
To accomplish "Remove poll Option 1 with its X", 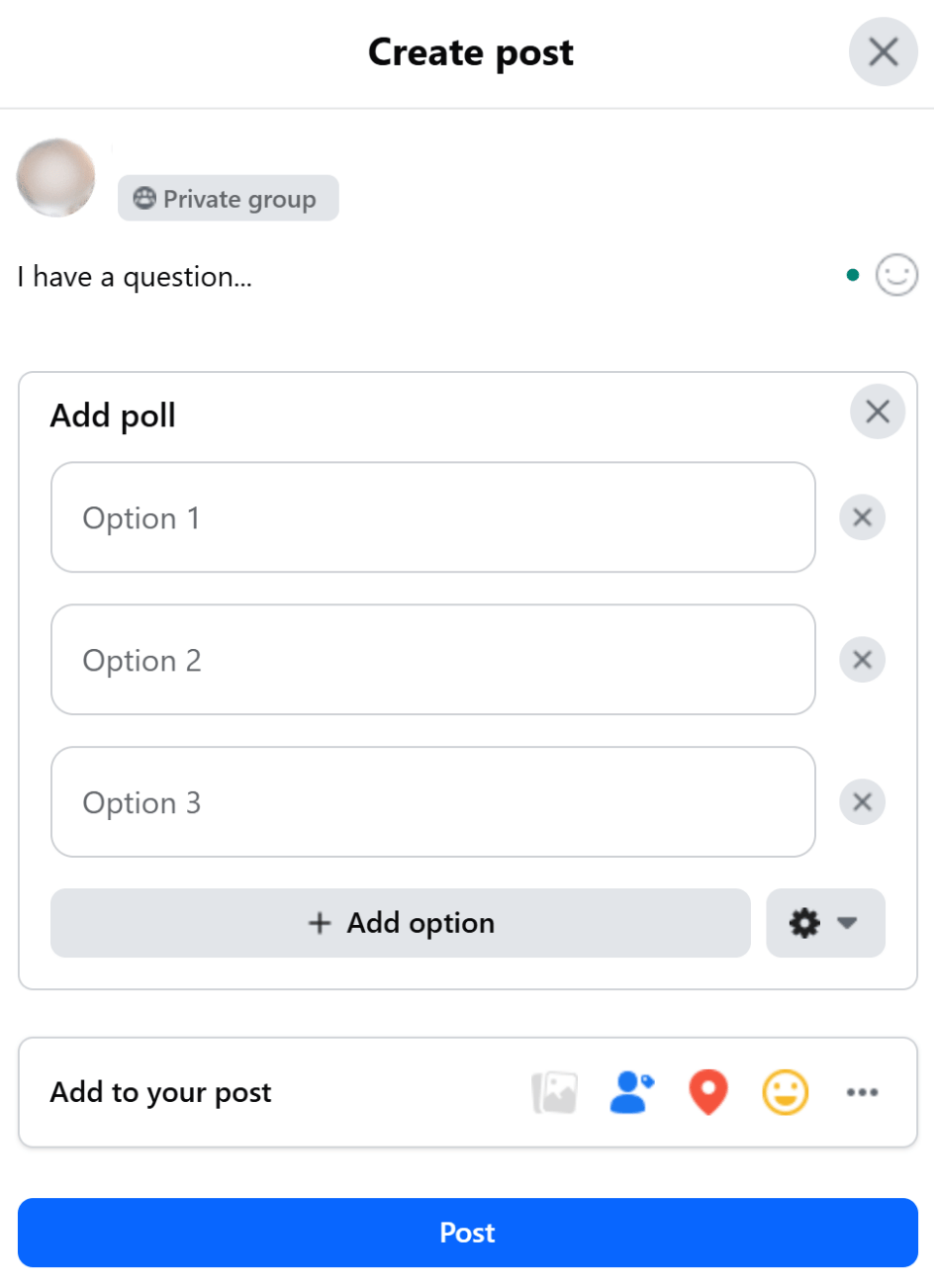I will (862, 517).
